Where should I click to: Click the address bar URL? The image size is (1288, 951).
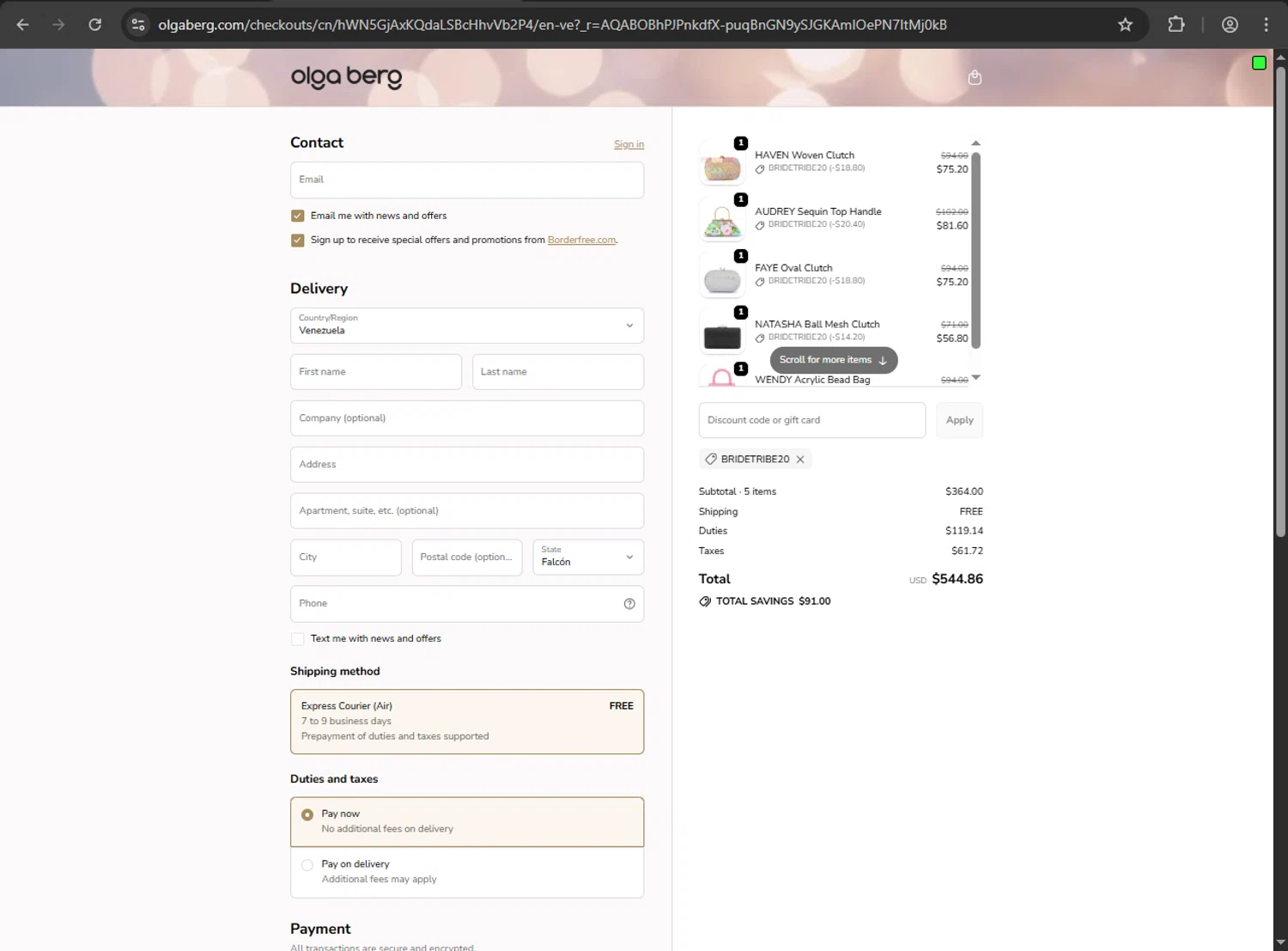click(552, 25)
